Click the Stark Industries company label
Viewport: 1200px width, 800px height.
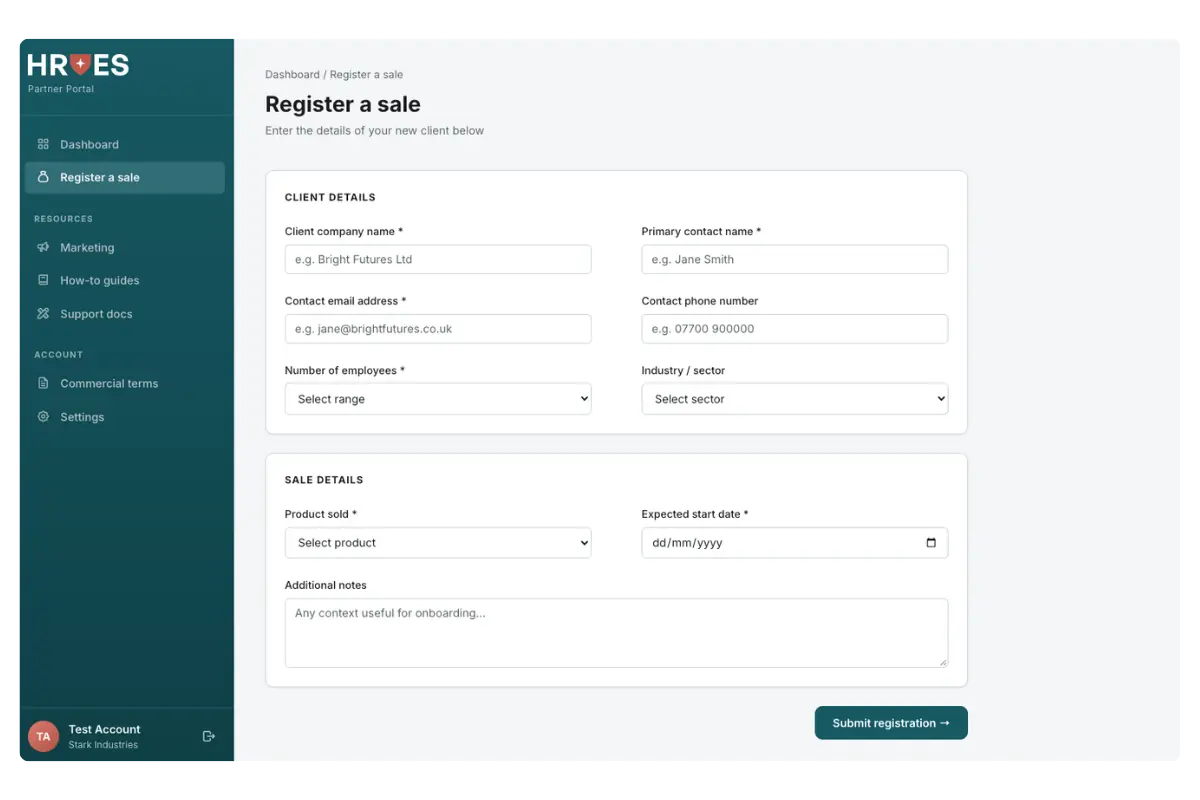tap(103, 745)
